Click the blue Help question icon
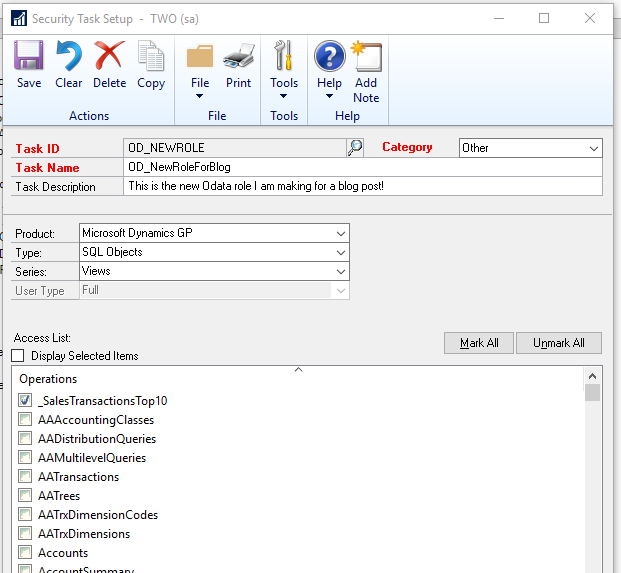The height and width of the screenshot is (573, 621). [x=329, y=57]
